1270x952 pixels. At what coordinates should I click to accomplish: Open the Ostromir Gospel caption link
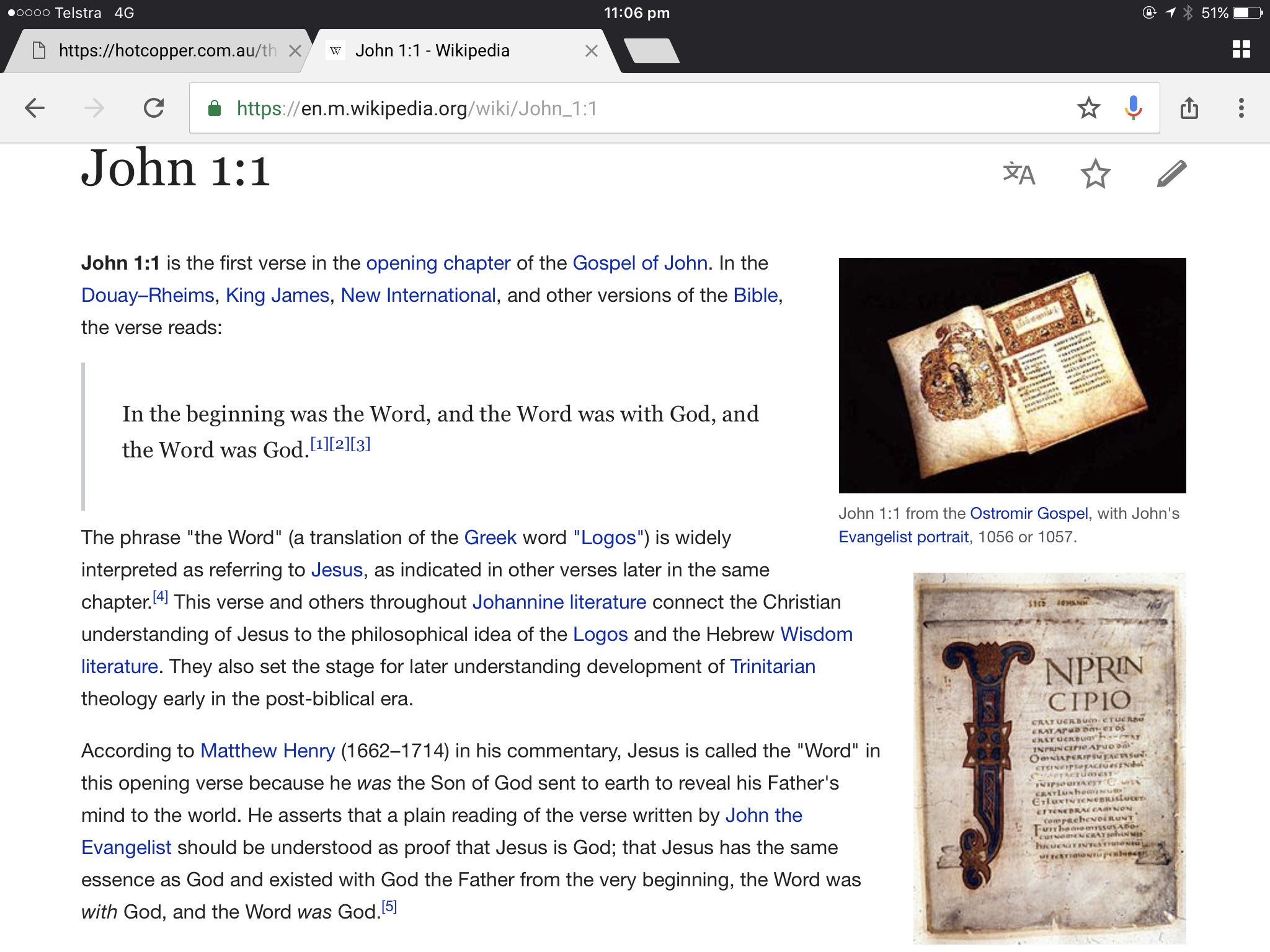(1029, 514)
